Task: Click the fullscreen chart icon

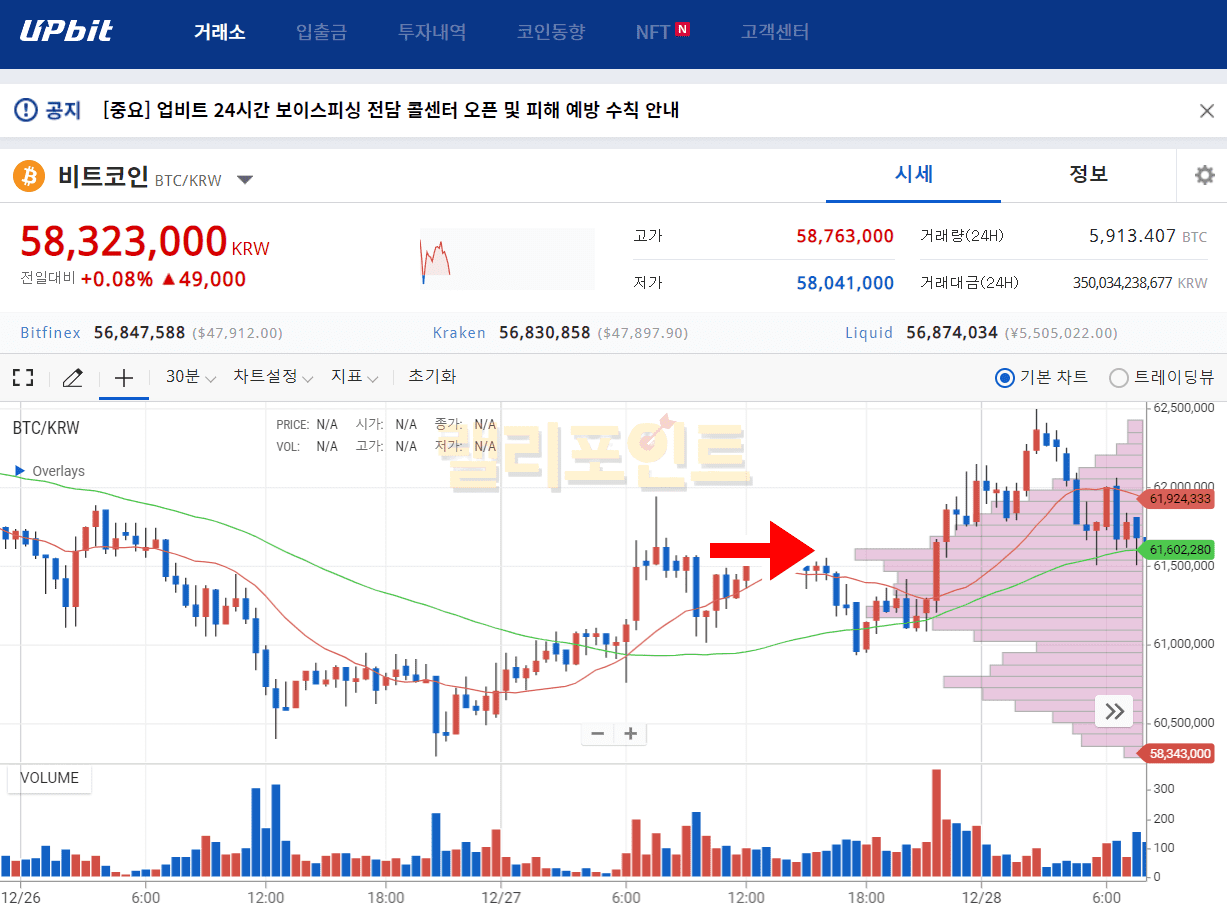Action: tap(23, 377)
